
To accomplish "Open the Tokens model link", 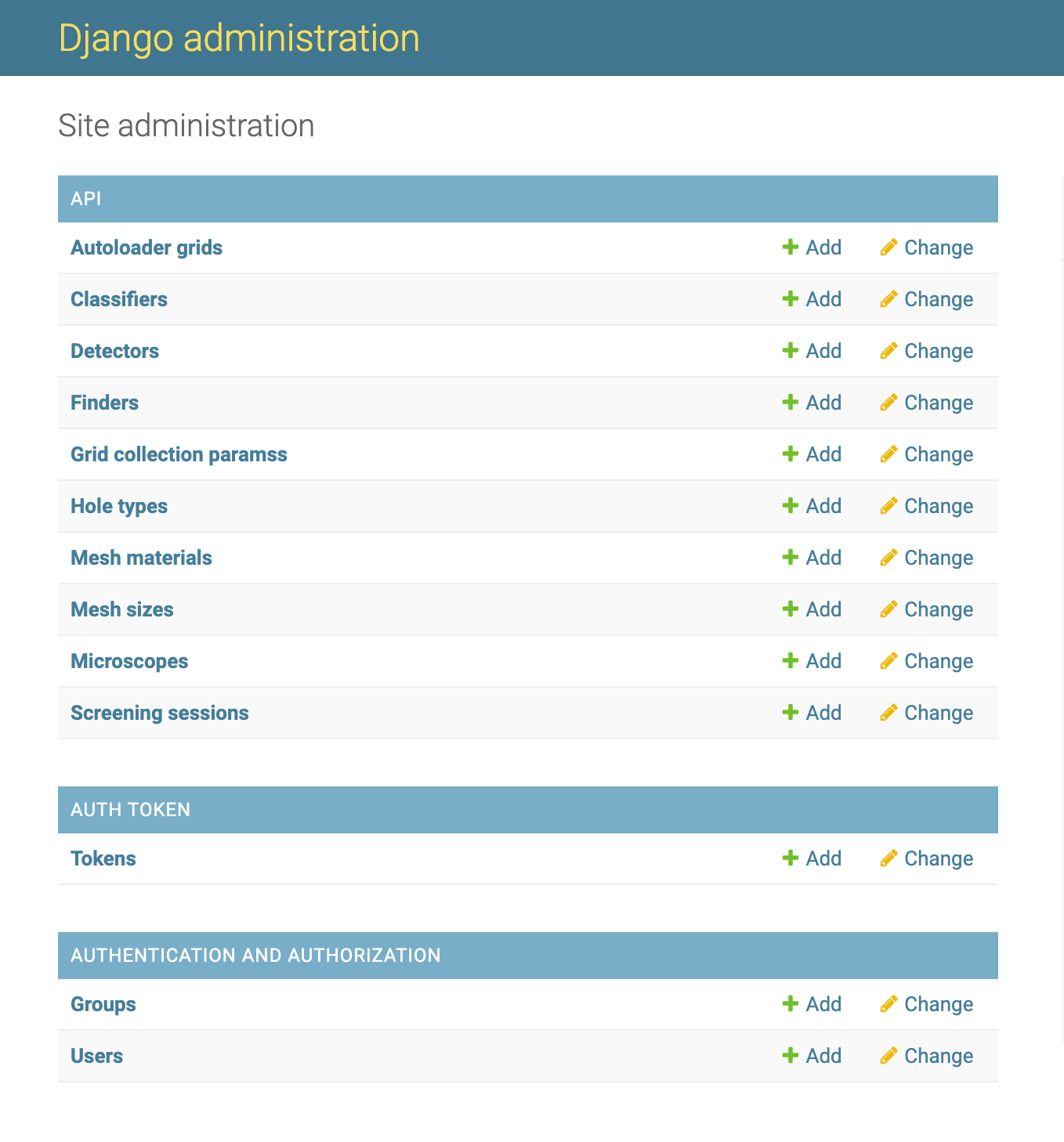I will click(x=103, y=858).
